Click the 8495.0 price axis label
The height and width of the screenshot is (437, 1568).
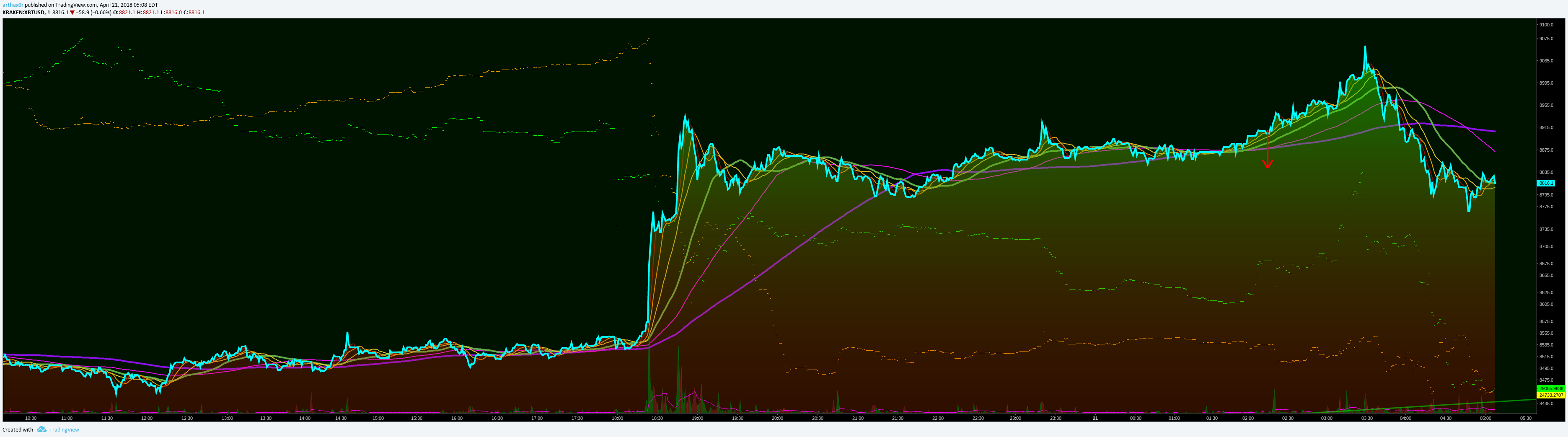tap(1546, 368)
